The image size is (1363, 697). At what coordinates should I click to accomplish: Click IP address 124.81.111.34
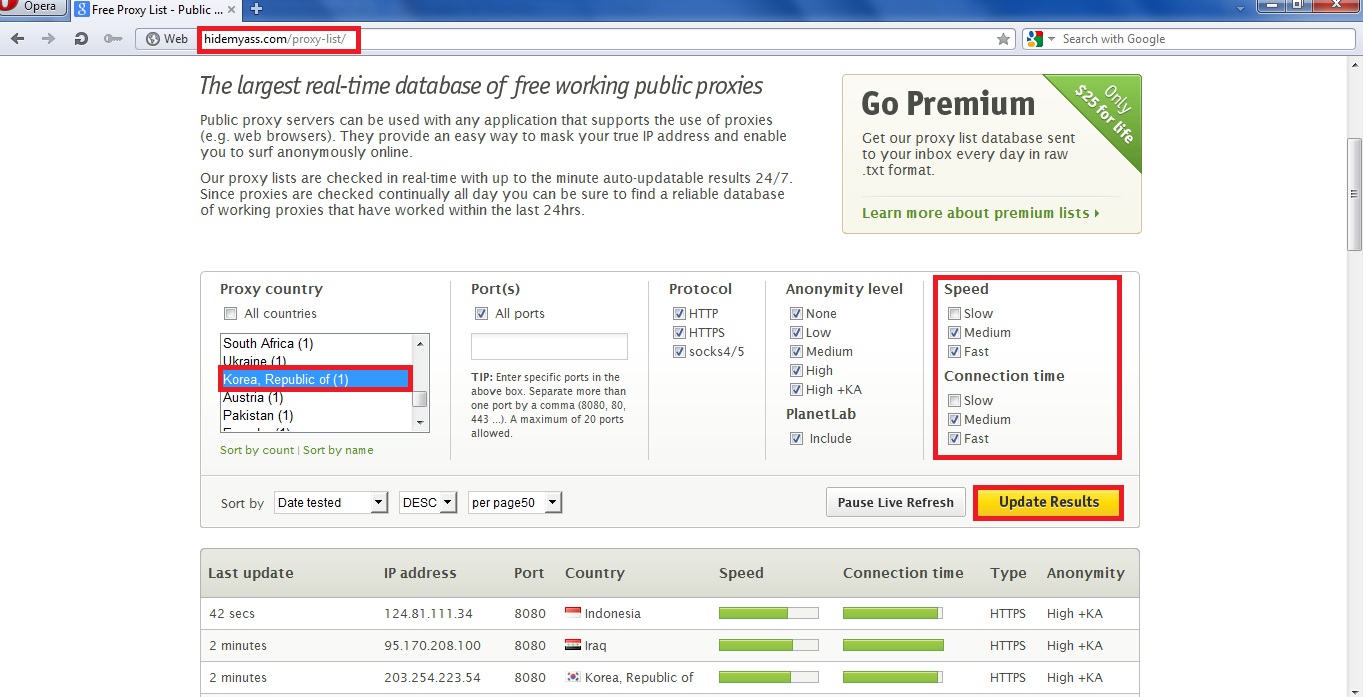click(428, 613)
